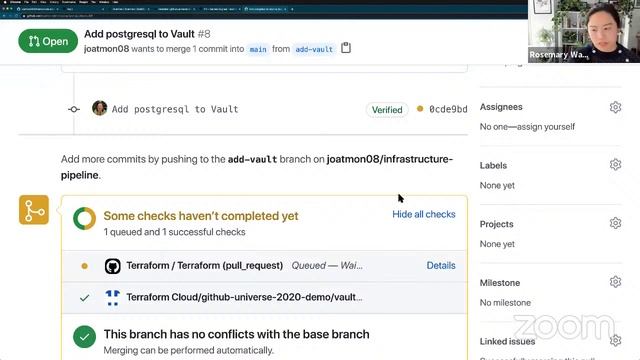This screenshot has width=640, height=360.
Task: Click the Labels heading
Action: (493, 165)
